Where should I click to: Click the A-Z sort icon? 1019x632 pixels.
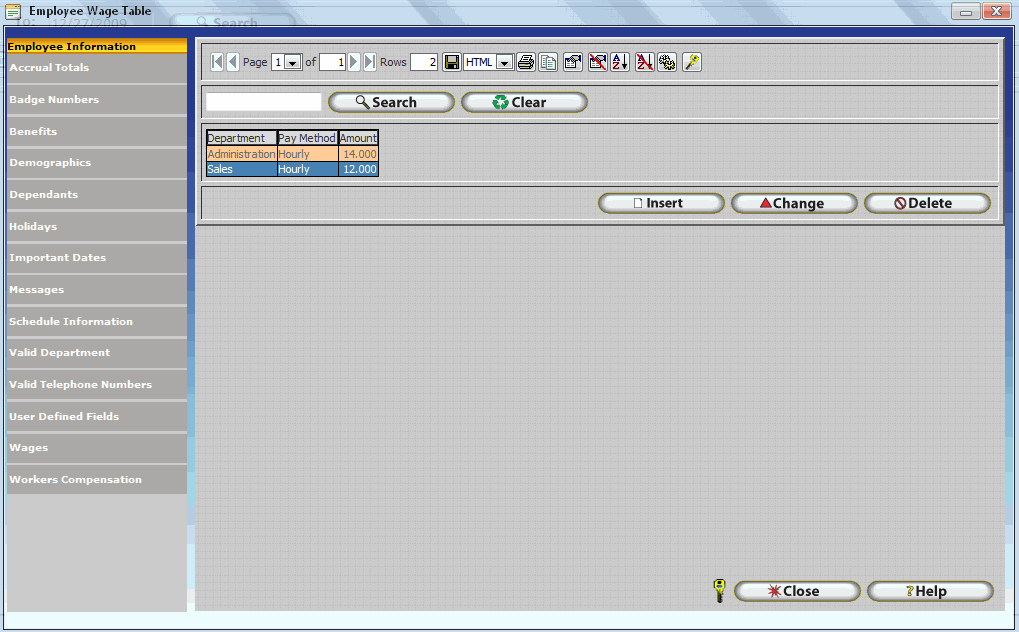620,62
